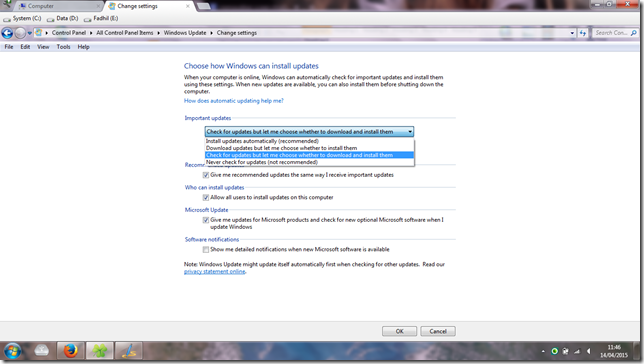
Task: Open the green clover taskbar app
Action: (99, 351)
